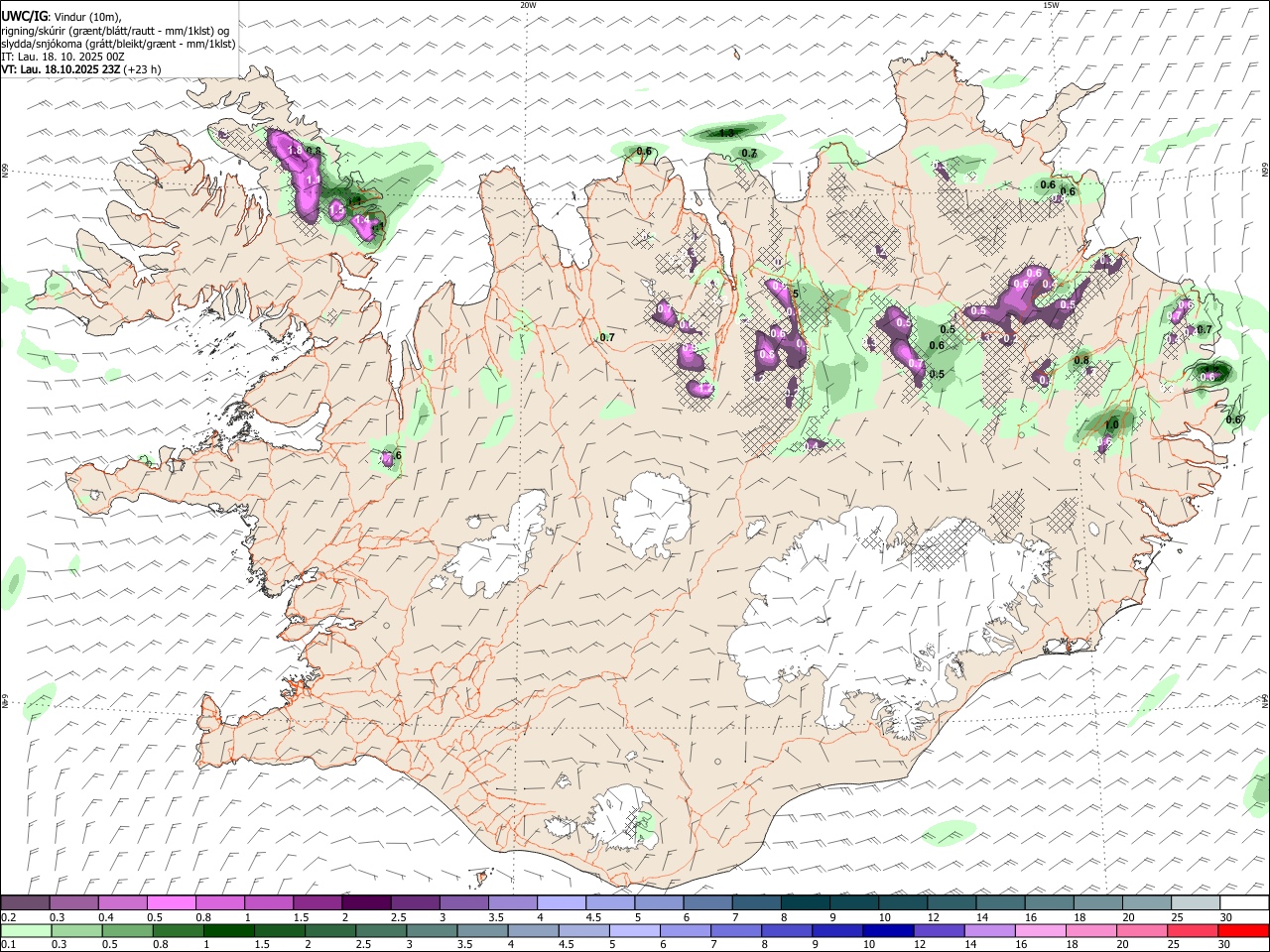Pick the grey-teal swatch labelled 18 in upper legend

tap(1097, 903)
